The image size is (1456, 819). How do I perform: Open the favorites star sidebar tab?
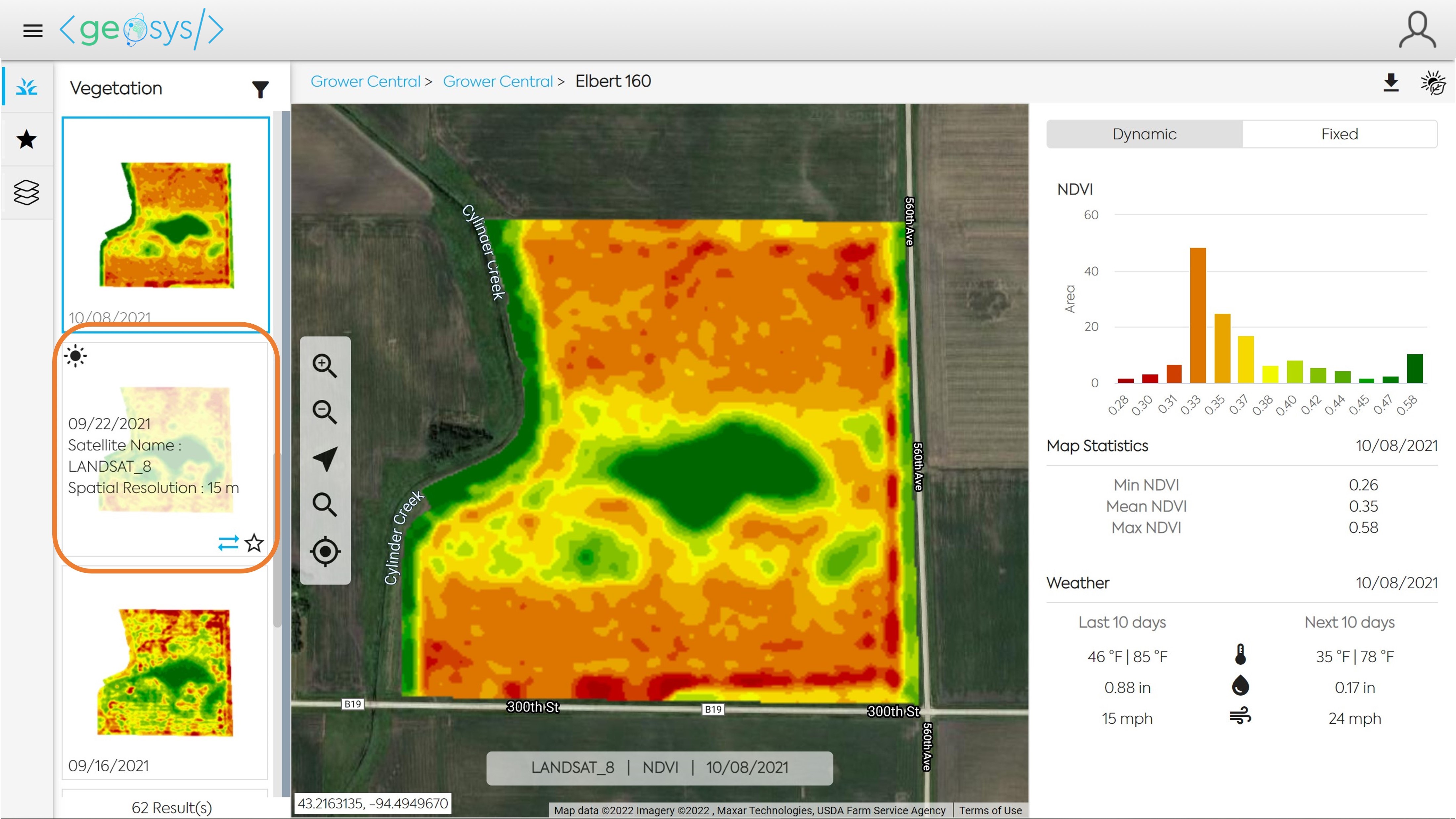click(x=26, y=139)
